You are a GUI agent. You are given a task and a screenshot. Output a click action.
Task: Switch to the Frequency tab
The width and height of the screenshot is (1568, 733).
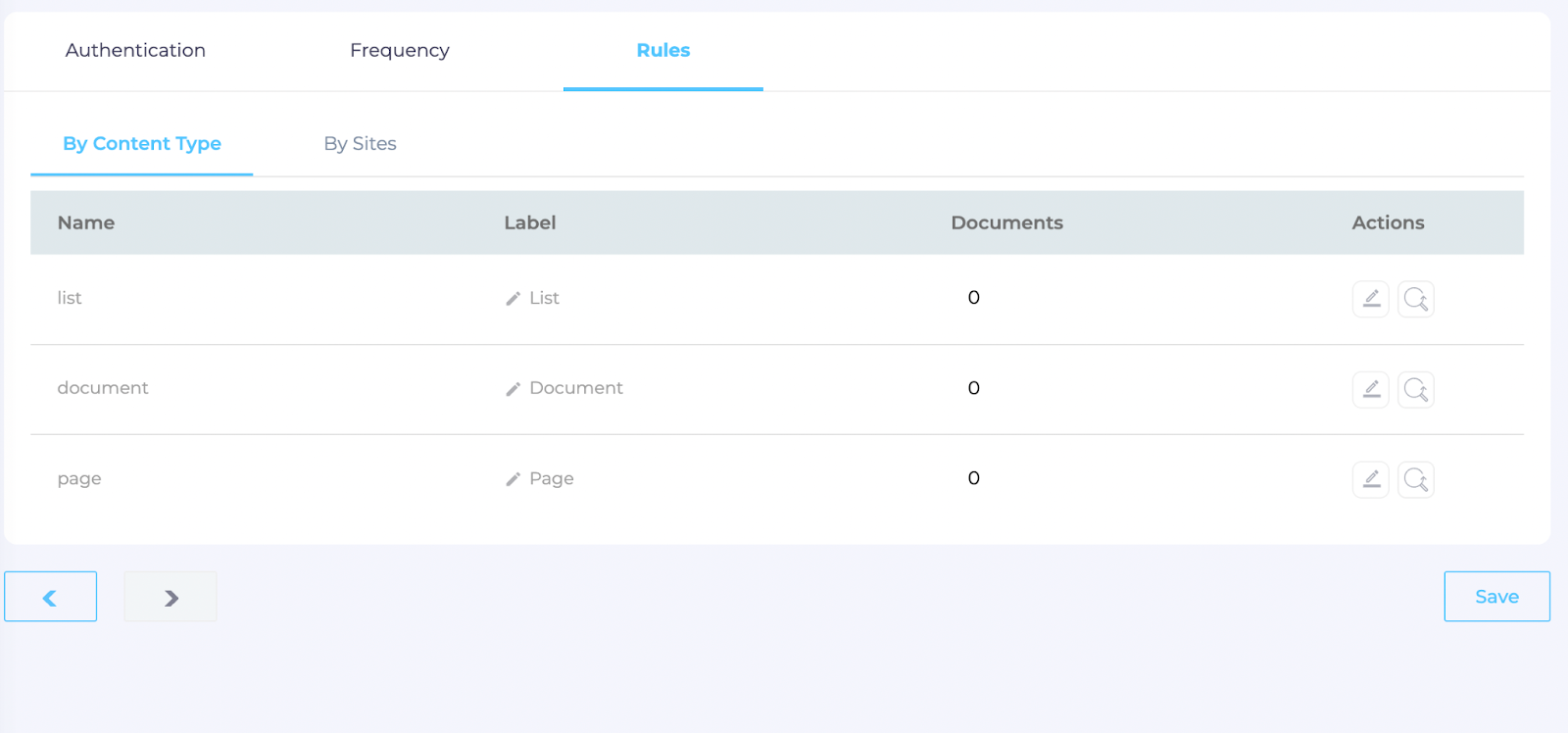click(399, 50)
